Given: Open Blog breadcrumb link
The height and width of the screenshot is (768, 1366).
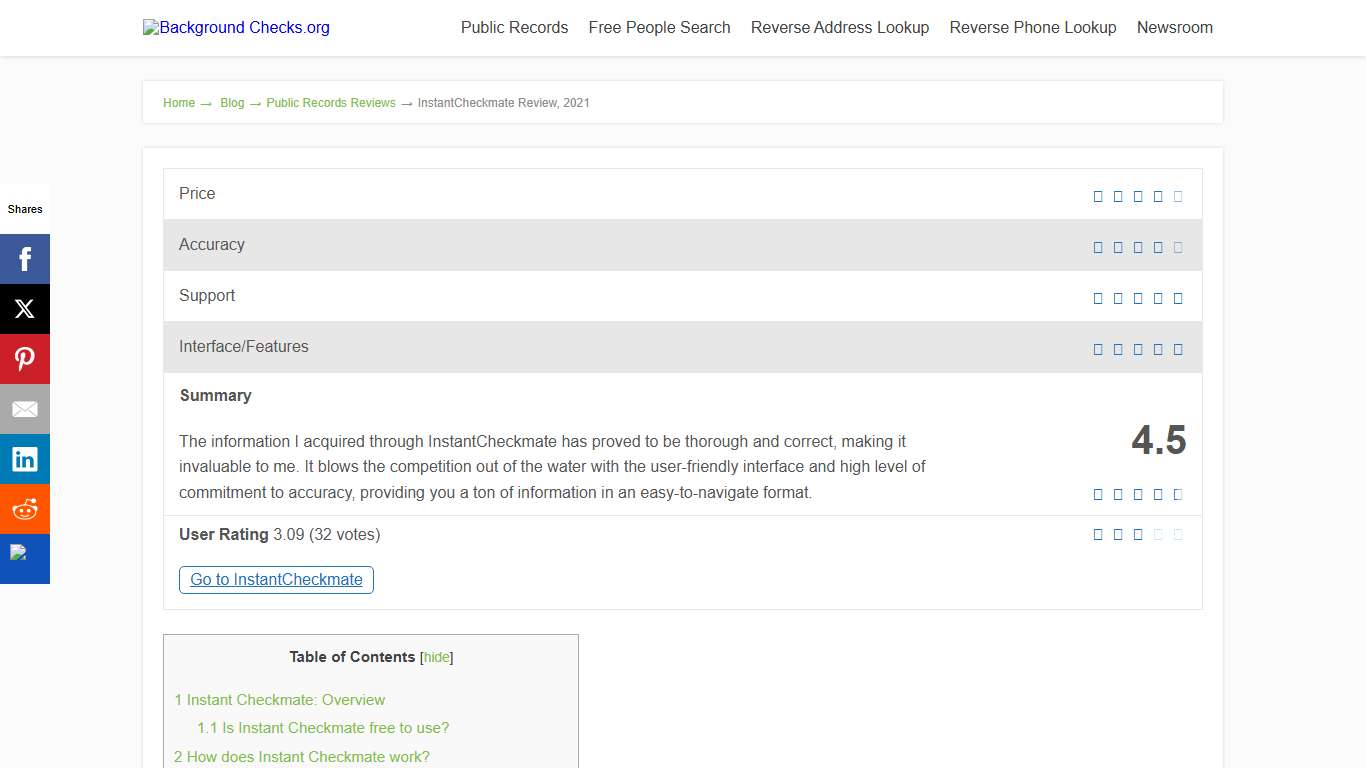Looking at the screenshot, I should coord(232,103).
